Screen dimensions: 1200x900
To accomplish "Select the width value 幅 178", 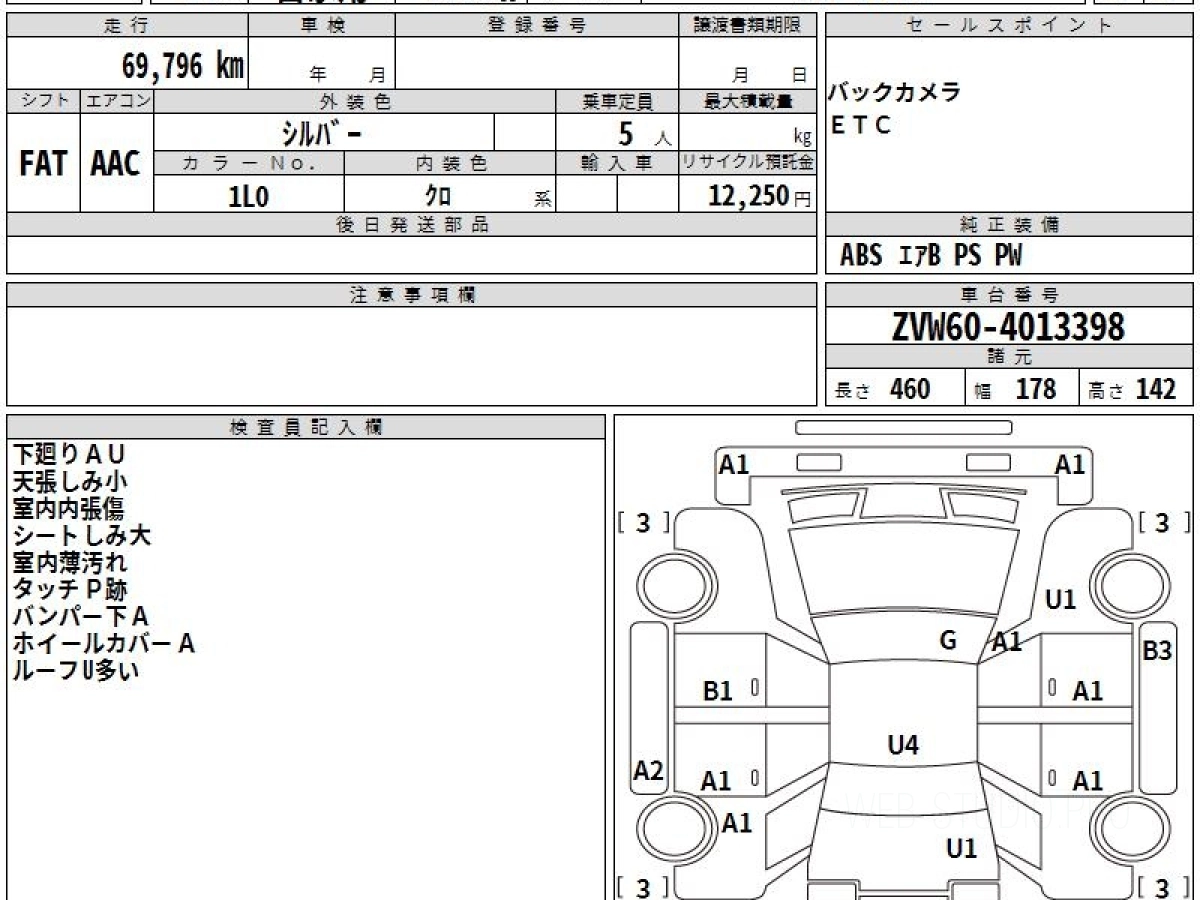I will [1016, 389].
